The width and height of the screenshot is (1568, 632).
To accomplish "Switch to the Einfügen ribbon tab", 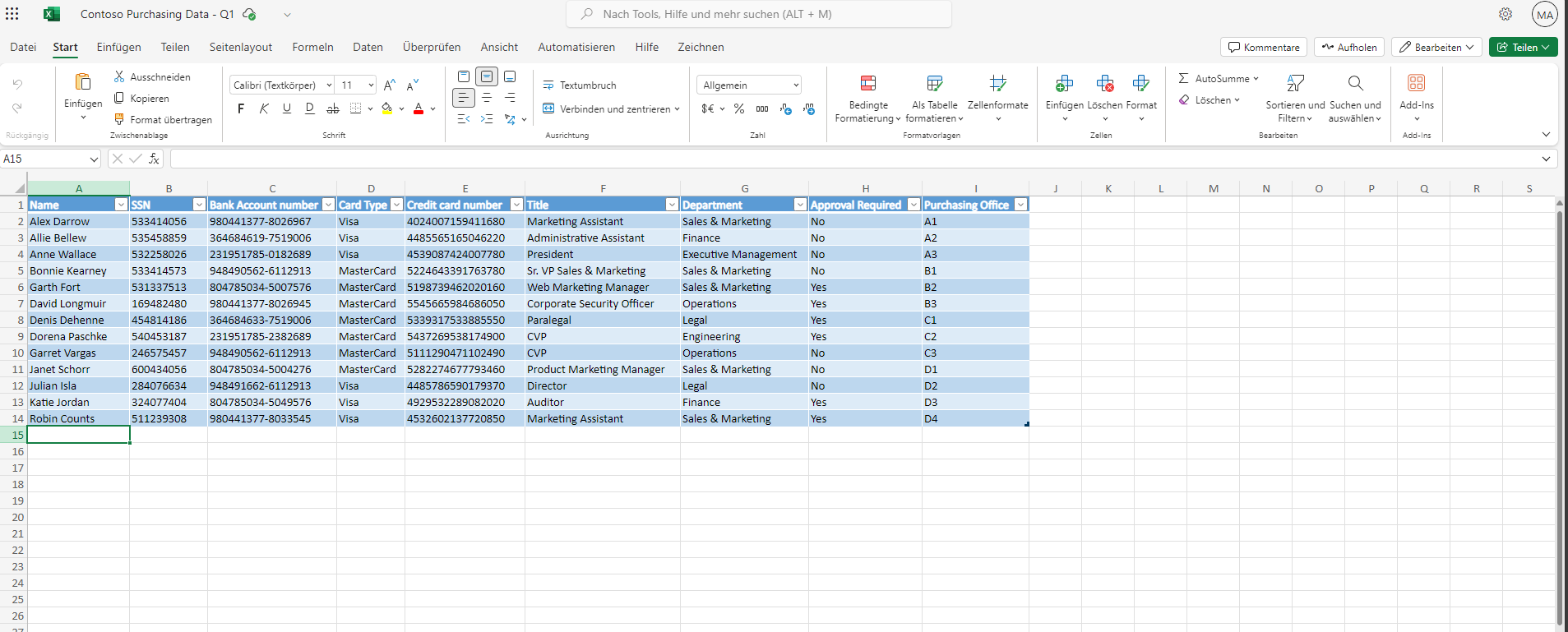I will point(118,47).
